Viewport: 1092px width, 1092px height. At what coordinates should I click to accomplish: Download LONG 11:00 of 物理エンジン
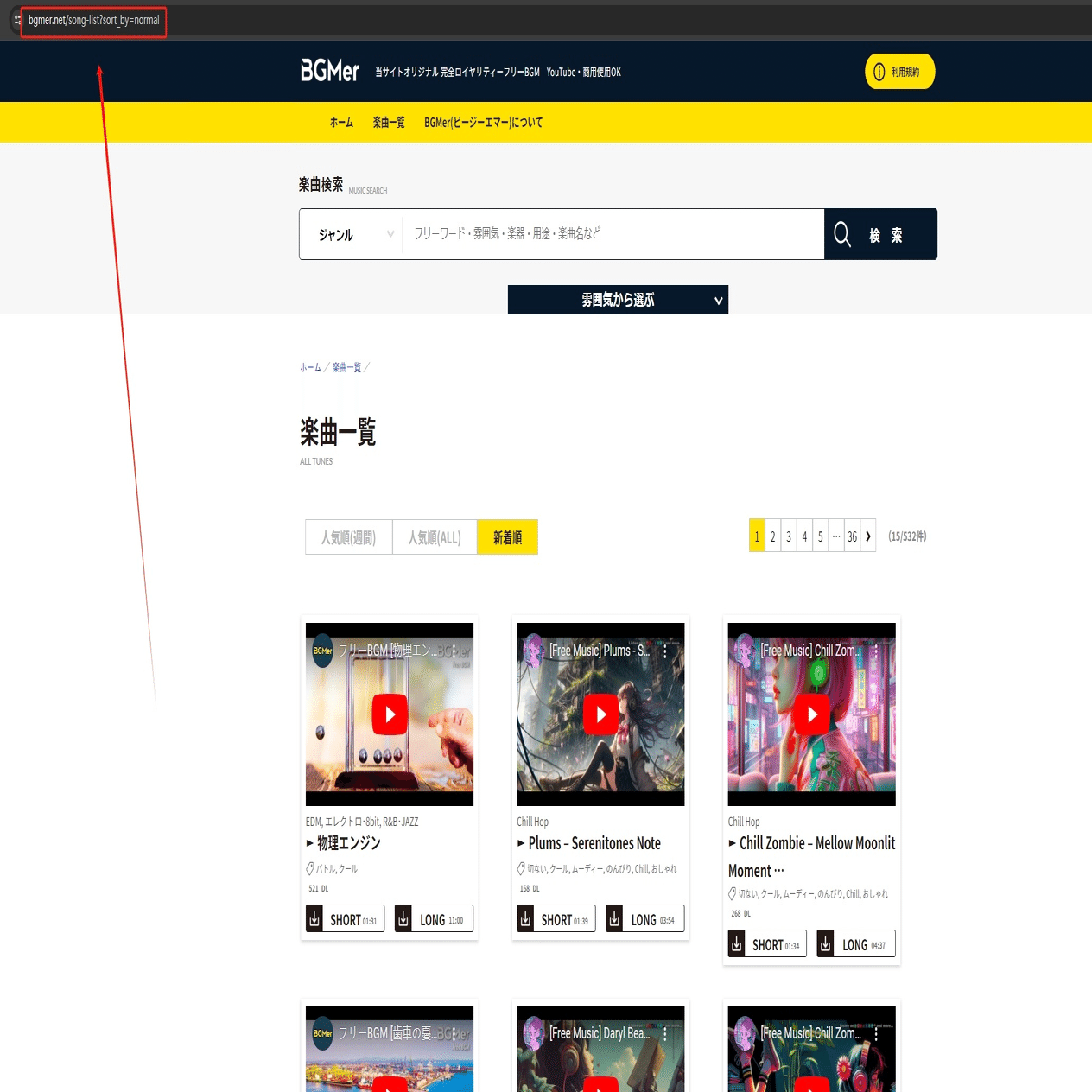click(434, 918)
